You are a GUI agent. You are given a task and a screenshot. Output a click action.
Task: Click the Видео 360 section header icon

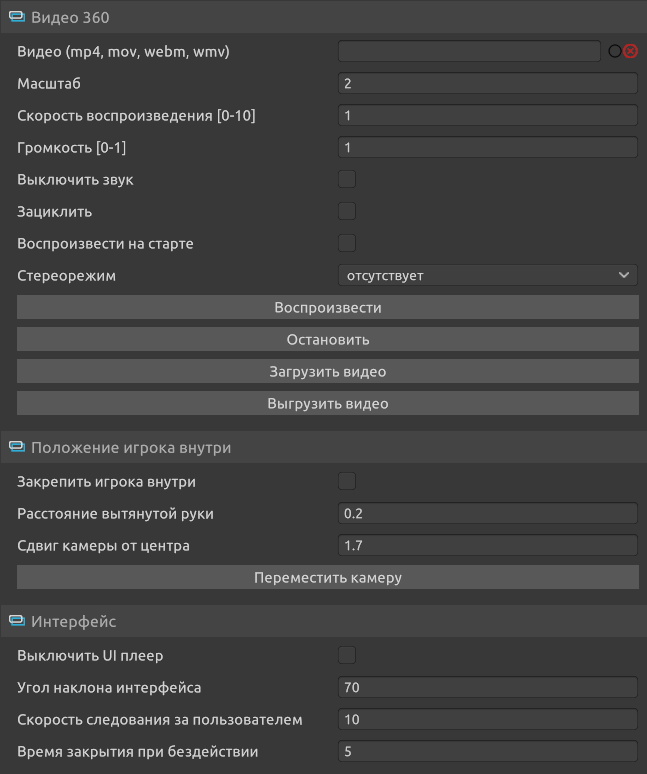[x=16, y=18]
